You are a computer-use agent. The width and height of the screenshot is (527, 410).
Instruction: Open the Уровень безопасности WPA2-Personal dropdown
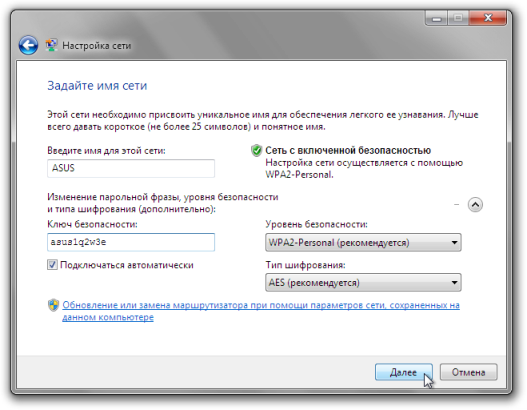point(363,243)
